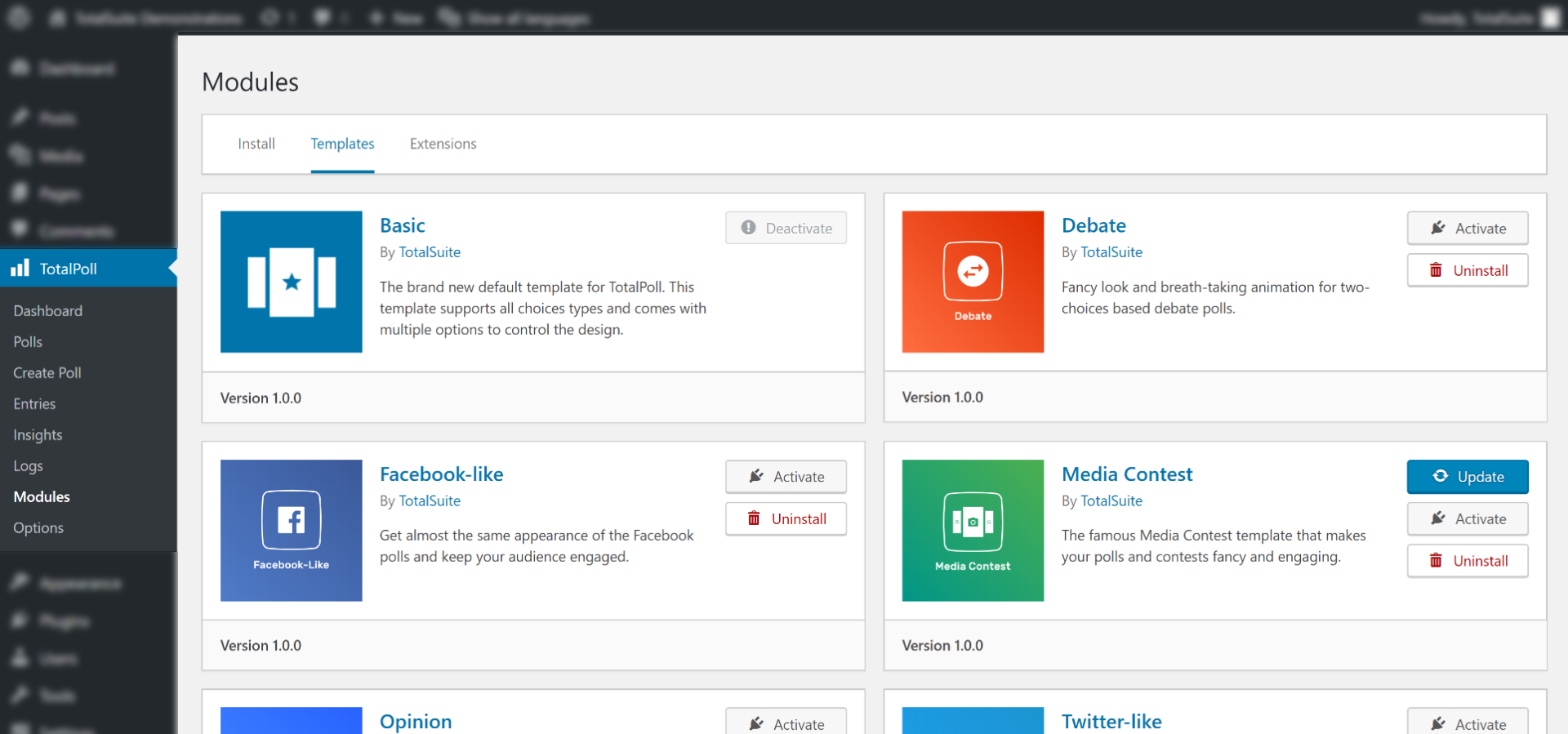Visit TotalSuite author link under Basic
Image resolution: width=1568 pixels, height=734 pixels.
point(430,252)
